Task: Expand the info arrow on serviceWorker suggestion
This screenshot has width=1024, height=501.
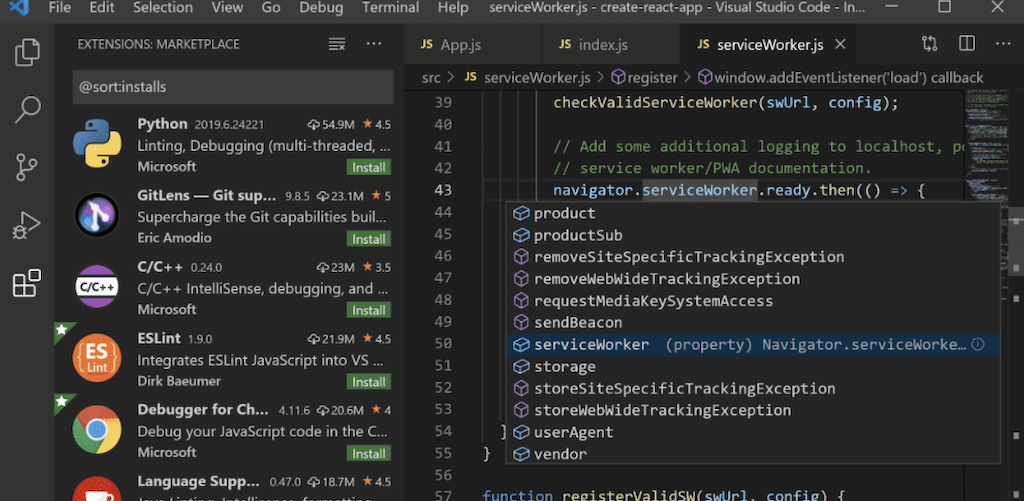Action: click(978, 345)
